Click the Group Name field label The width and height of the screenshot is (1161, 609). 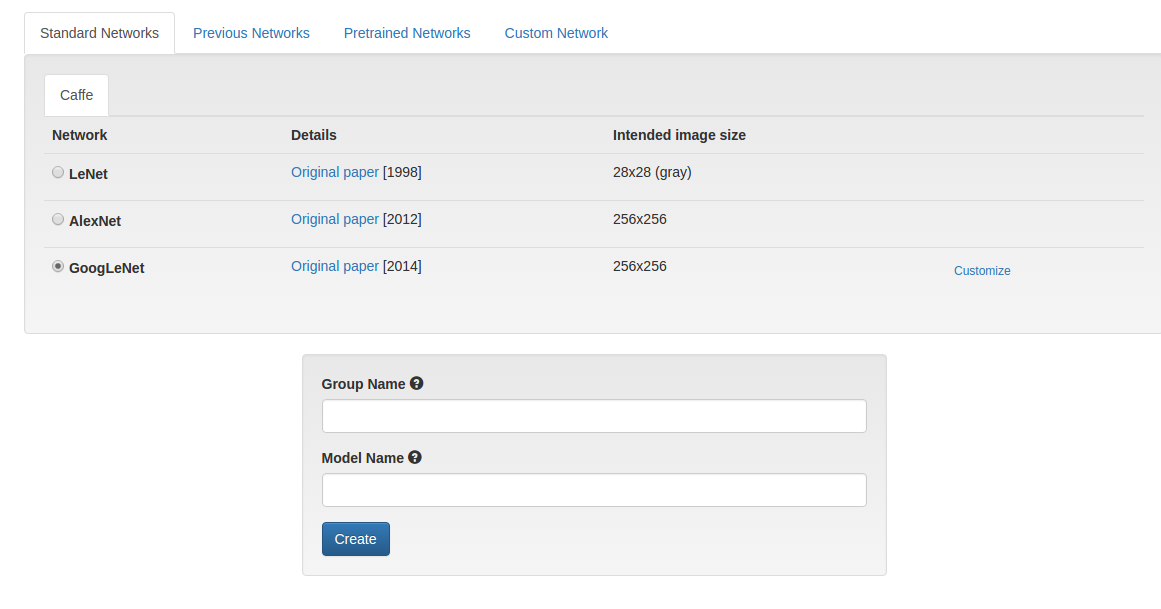point(363,384)
